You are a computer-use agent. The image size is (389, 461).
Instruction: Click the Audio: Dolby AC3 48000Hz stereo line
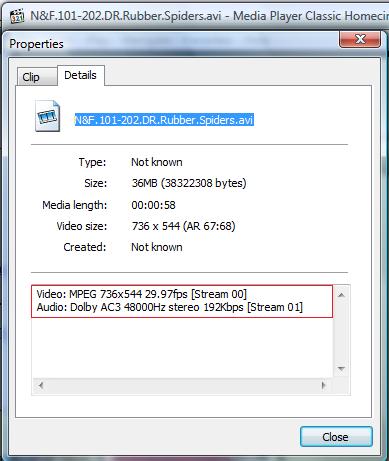coord(170,307)
